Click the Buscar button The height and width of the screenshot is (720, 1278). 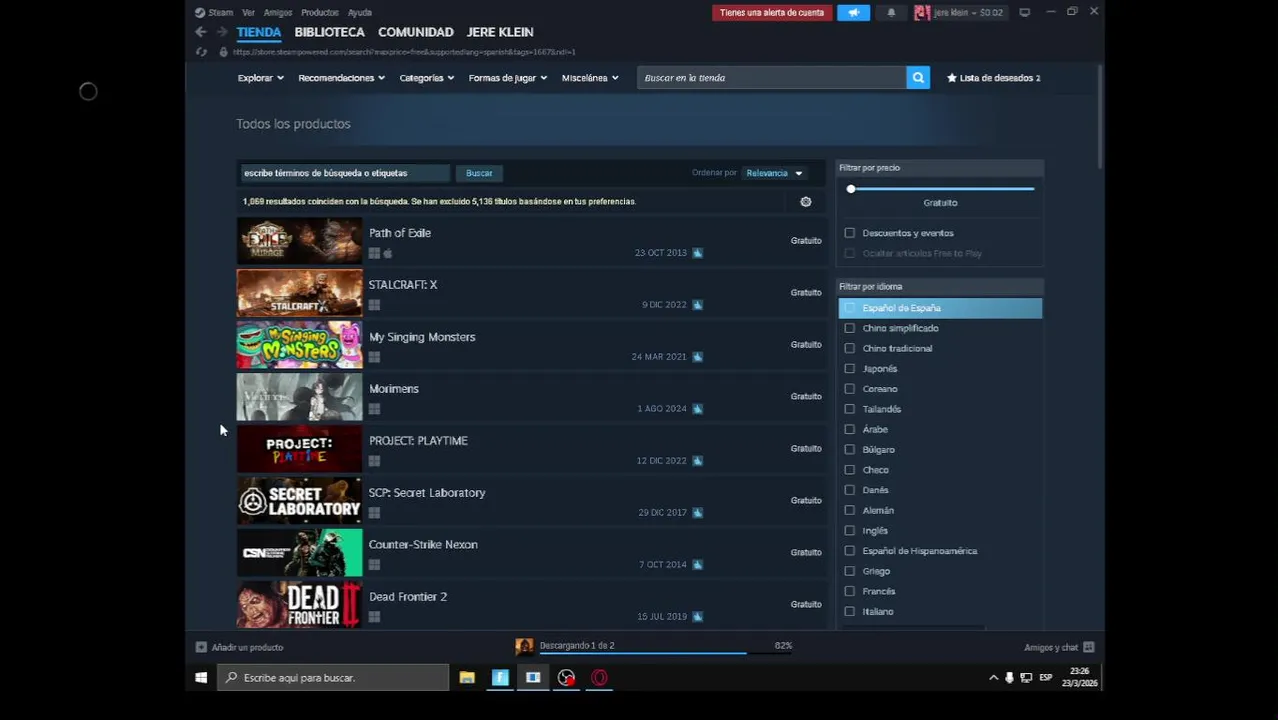479,173
